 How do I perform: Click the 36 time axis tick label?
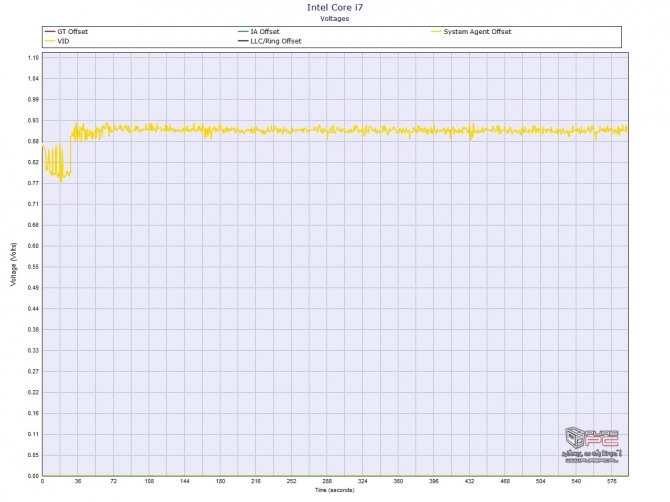[78, 481]
